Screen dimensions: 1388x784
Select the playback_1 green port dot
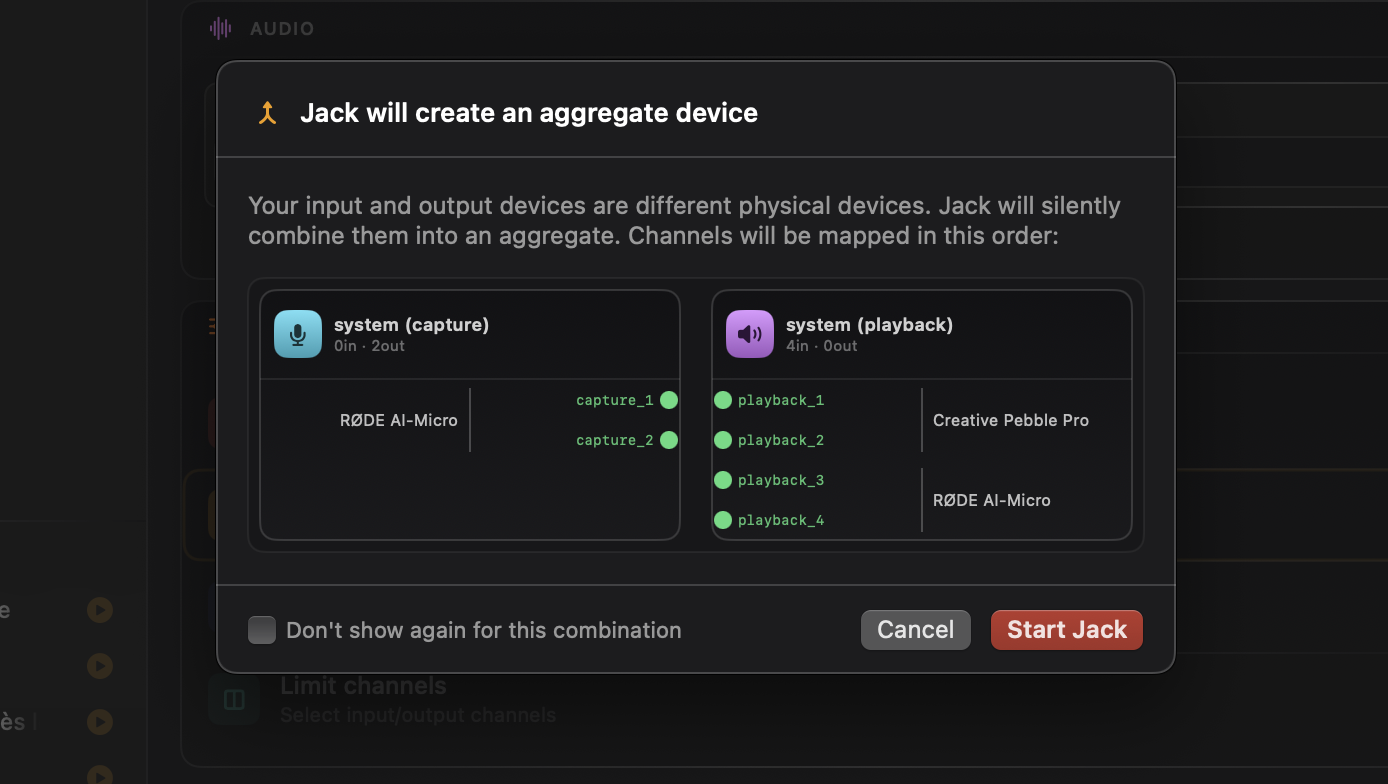pyautogui.click(x=723, y=400)
